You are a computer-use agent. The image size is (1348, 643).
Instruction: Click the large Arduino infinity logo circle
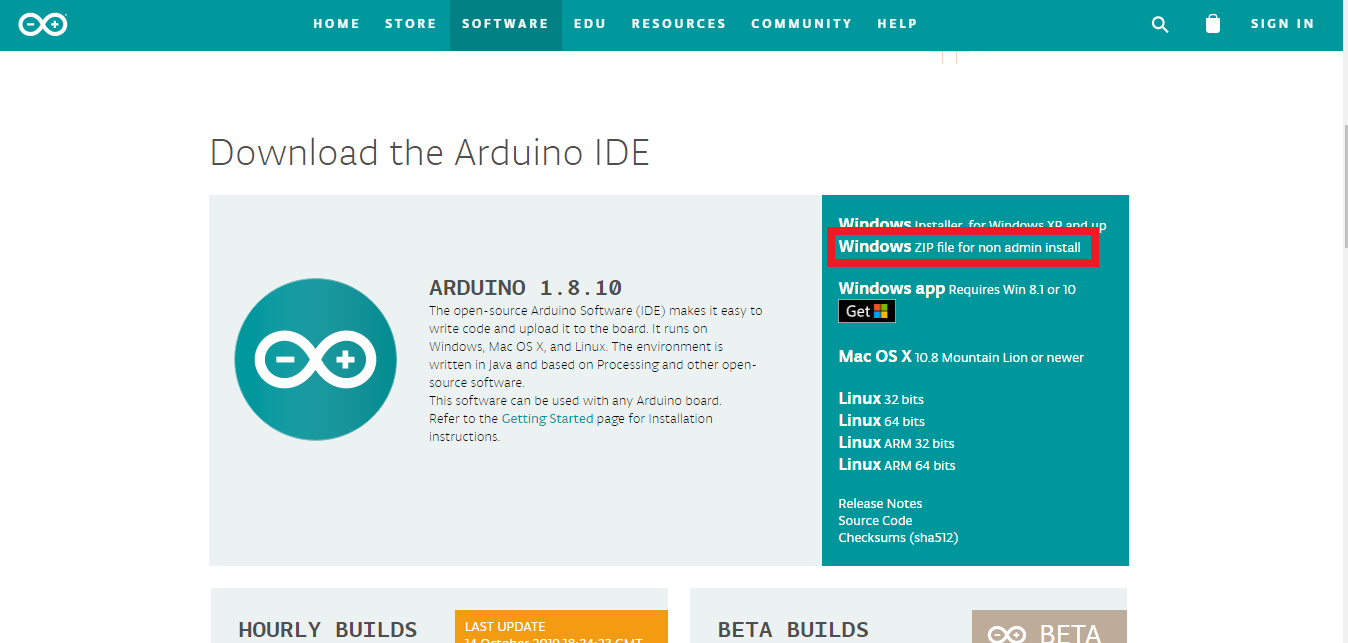click(315, 359)
